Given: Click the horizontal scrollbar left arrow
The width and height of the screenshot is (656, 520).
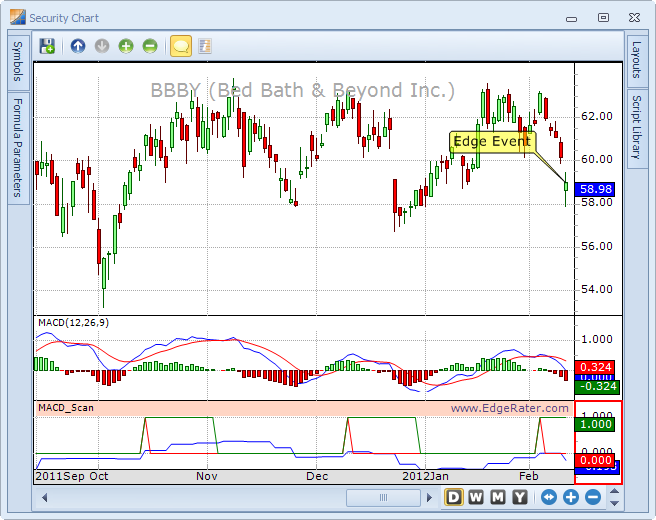Looking at the screenshot, I should point(44,498).
